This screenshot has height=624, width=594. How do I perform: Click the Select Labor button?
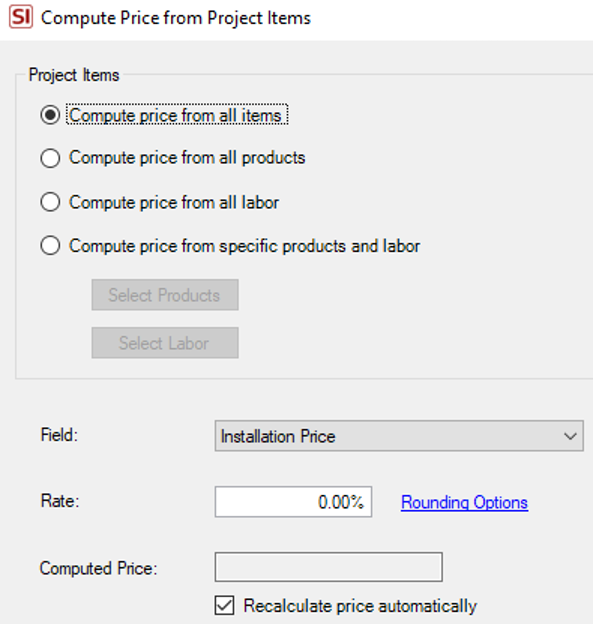pos(165,343)
